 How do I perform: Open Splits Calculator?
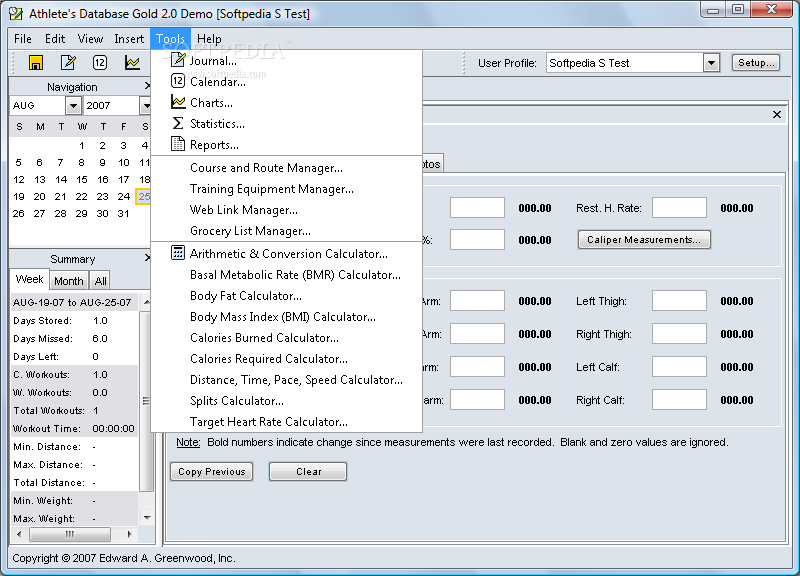(x=287, y=400)
